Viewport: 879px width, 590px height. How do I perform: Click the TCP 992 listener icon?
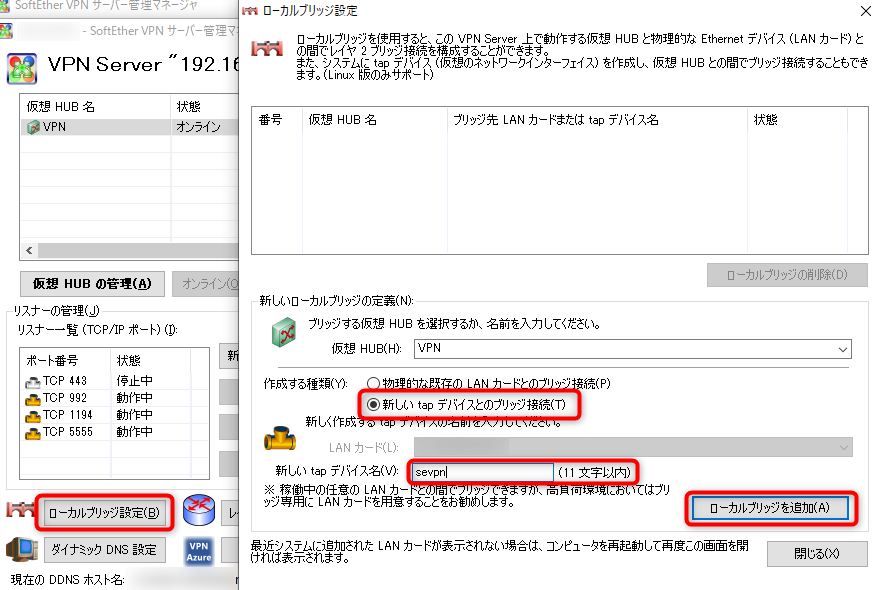coord(33,399)
